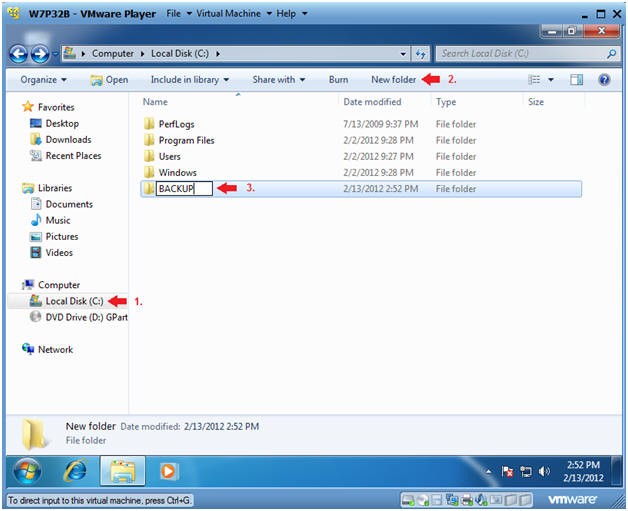Sort by the Type column header
This screenshot has width=628, height=511.
(446, 102)
